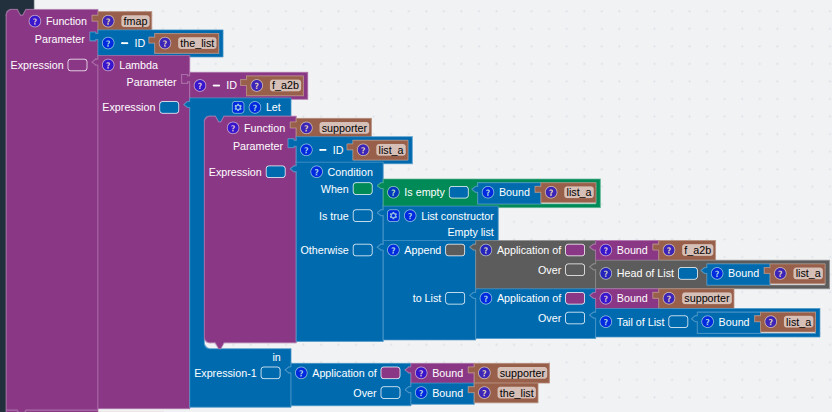Edit the the_list field in the Parameter row
The width and height of the screenshot is (832, 412).
point(197,43)
